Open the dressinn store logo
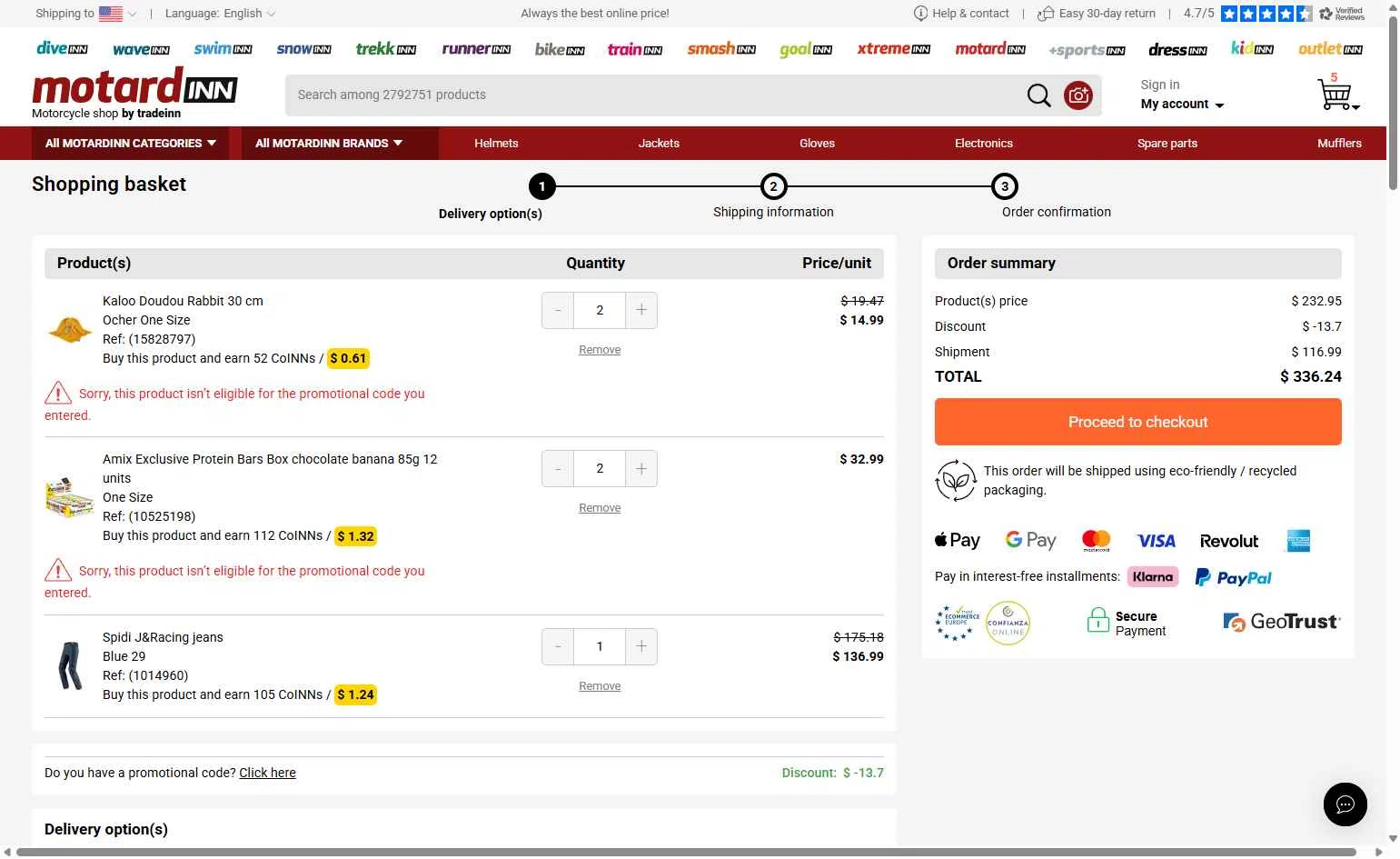Image resolution: width=1400 pixels, height=859 pixels. point(1177,50)
